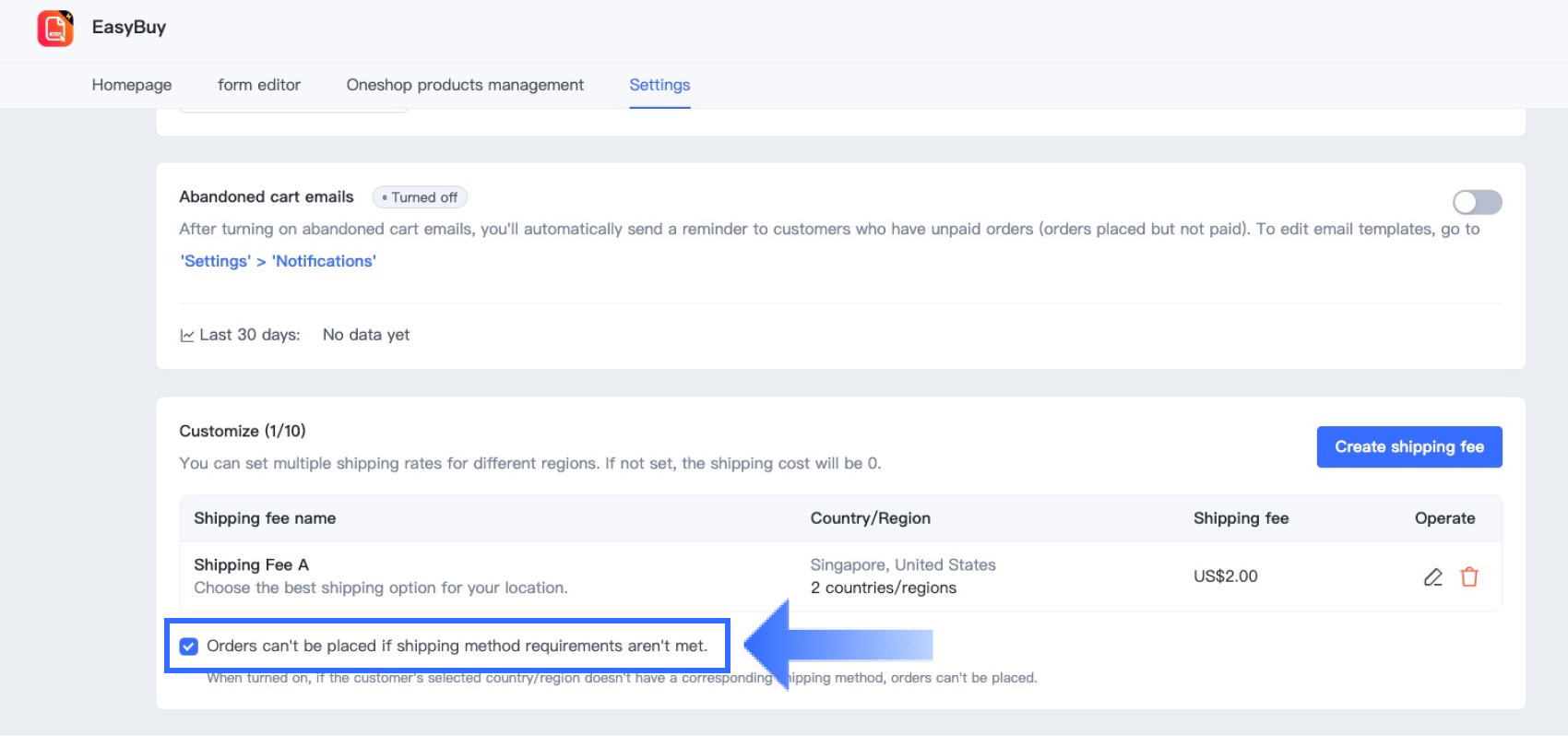Uncheck the orders can't be placed checkbox
Viewport: 1568px width, 736px height.
(x=189, y=647)
